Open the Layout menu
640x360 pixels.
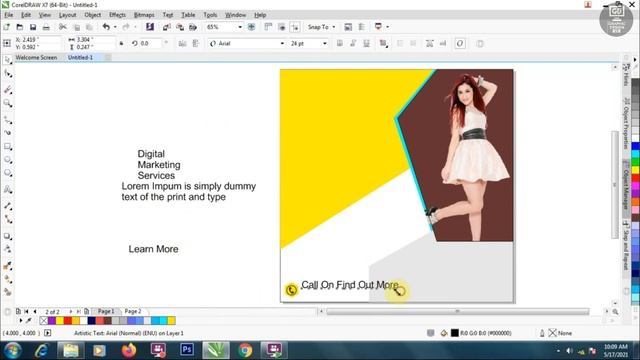67,15
